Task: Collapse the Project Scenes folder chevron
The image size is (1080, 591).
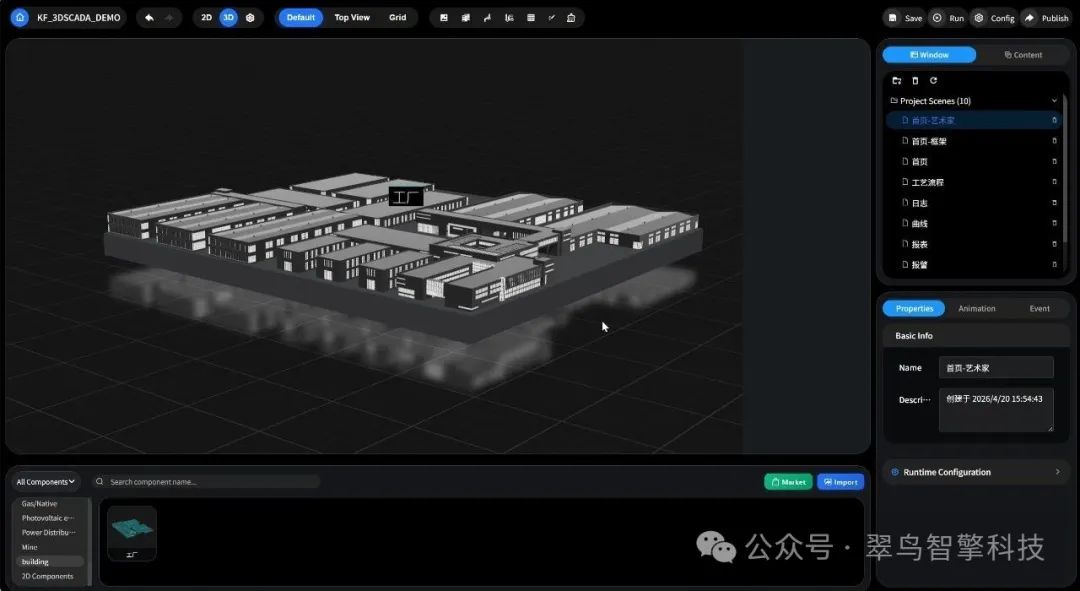Action: coord(1054,101)
